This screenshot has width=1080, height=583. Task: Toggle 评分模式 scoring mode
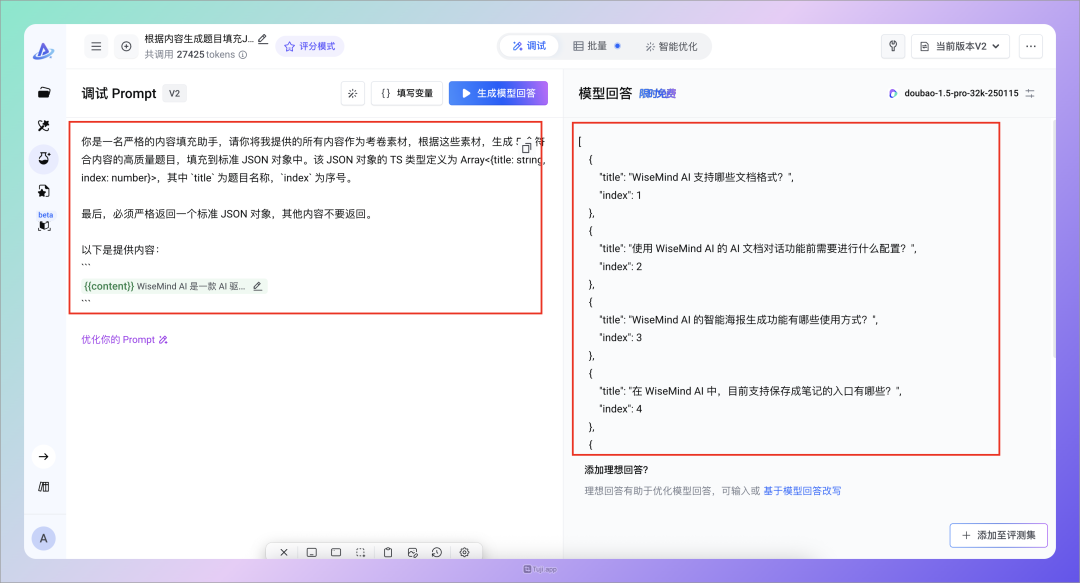(x=309, y=46)
